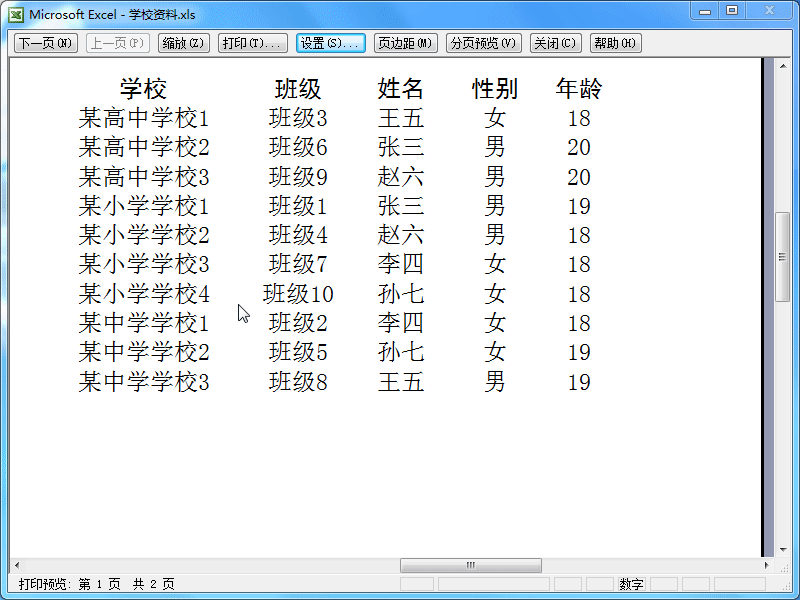Click the cell 班级3
The width and height of the screenshot is (800, 600).
(x=298, y=118)
